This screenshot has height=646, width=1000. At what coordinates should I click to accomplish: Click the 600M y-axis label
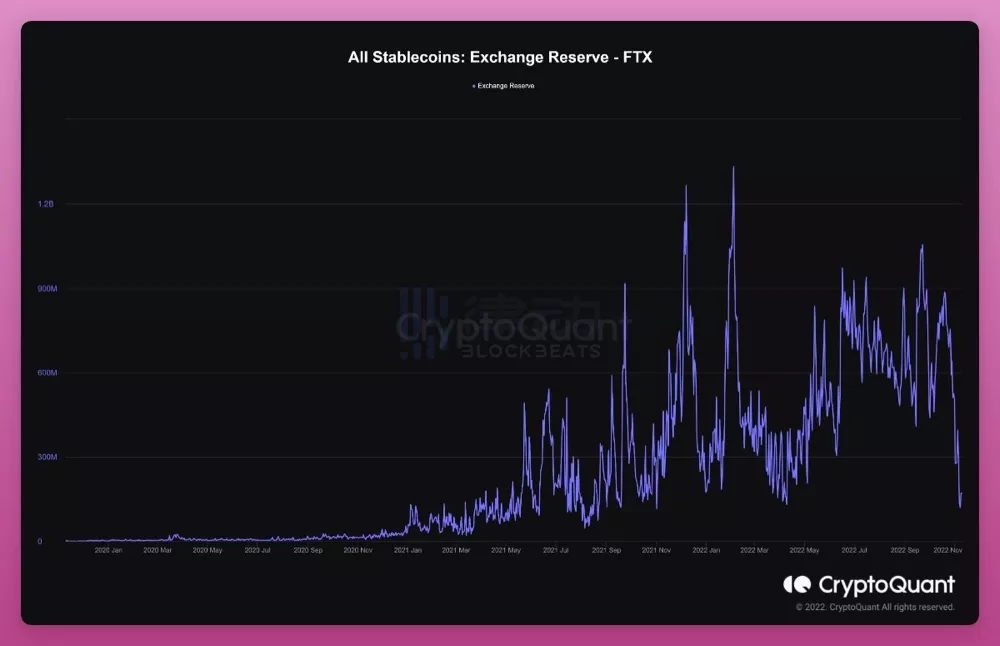pos(47,373)
